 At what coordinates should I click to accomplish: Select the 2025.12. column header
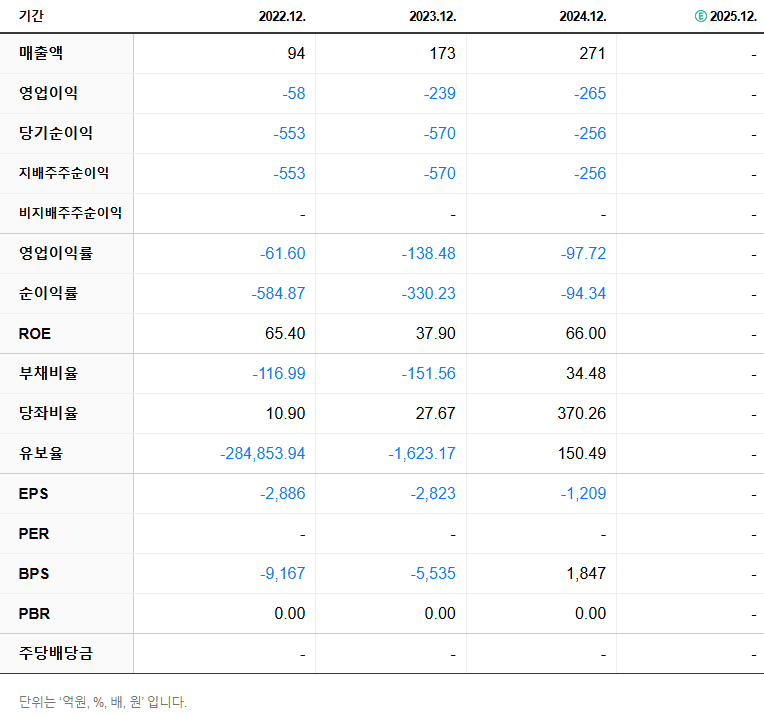[x=733, y=16]
